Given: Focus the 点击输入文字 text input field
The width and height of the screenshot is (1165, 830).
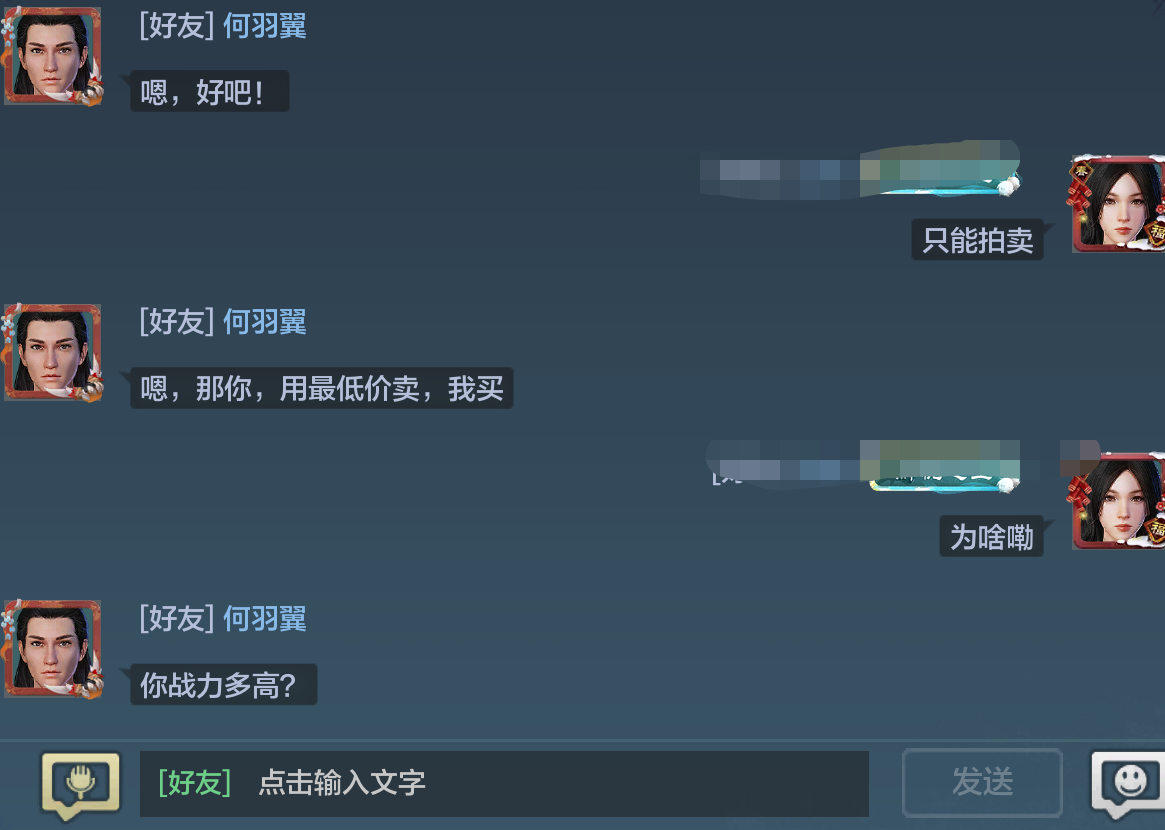Looking at the screenshot, I should 504,783.
